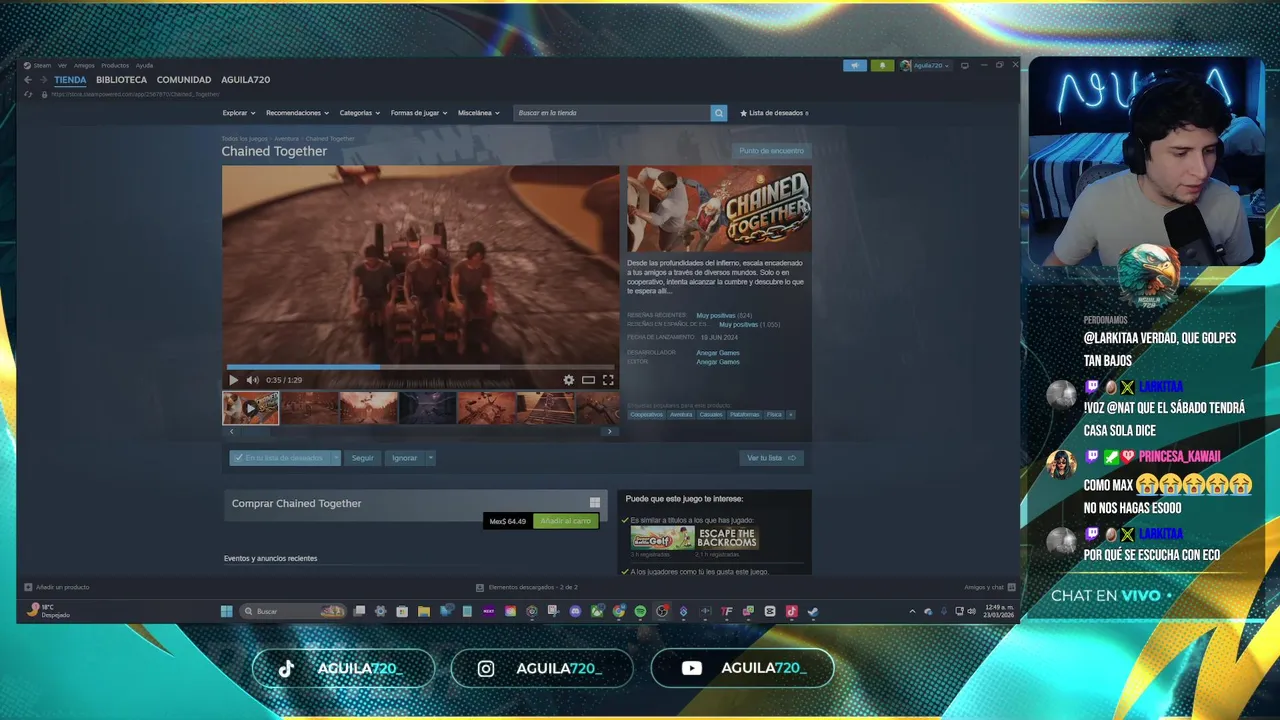Open Elementos descargados downloads status
This screenshot has width=1280, height=720.
point(527,587)
